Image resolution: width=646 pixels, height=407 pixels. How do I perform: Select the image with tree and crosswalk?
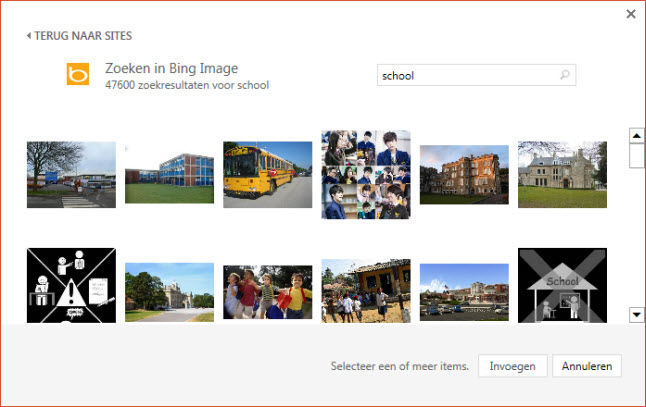[71, 175]
